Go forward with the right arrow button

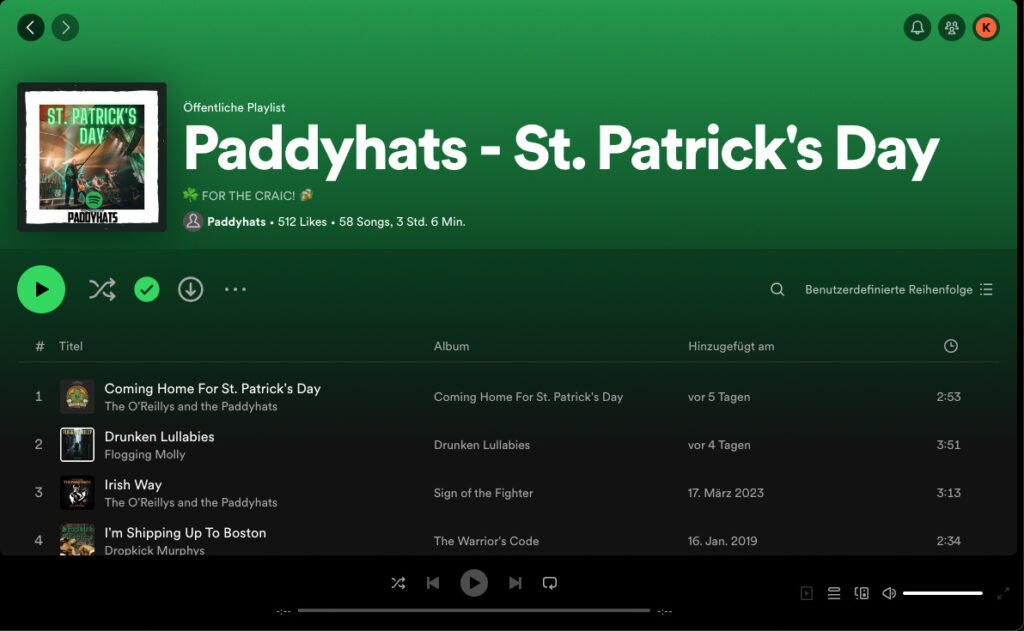pyautogui.click(x=65, y=27)
